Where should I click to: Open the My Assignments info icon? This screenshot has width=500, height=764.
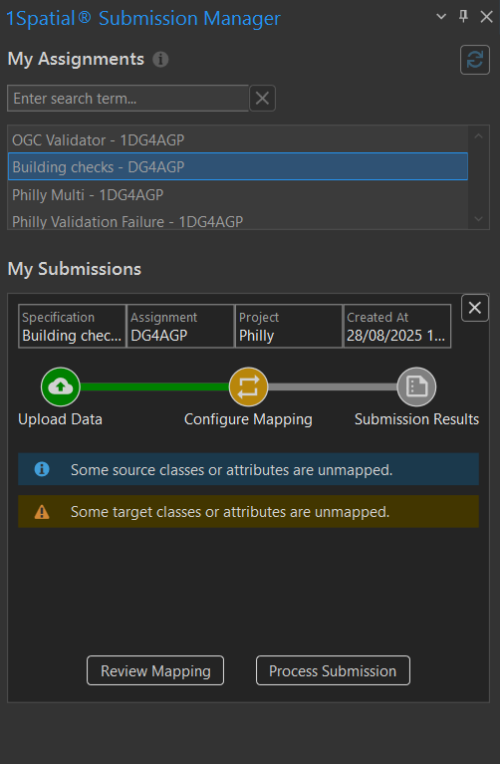coord(160,59)
